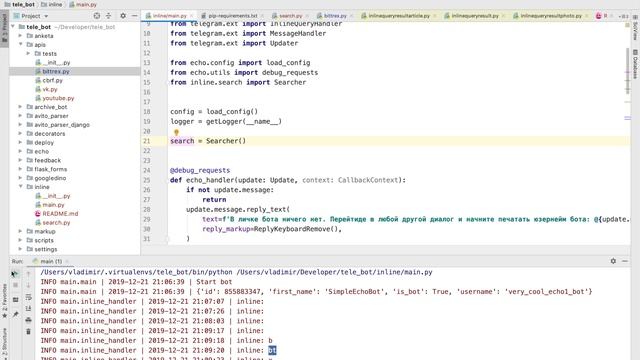This screenshot has width=640, height=360.
Task: Switch to the inlinequeryresult.py tab
Action: 475,16
